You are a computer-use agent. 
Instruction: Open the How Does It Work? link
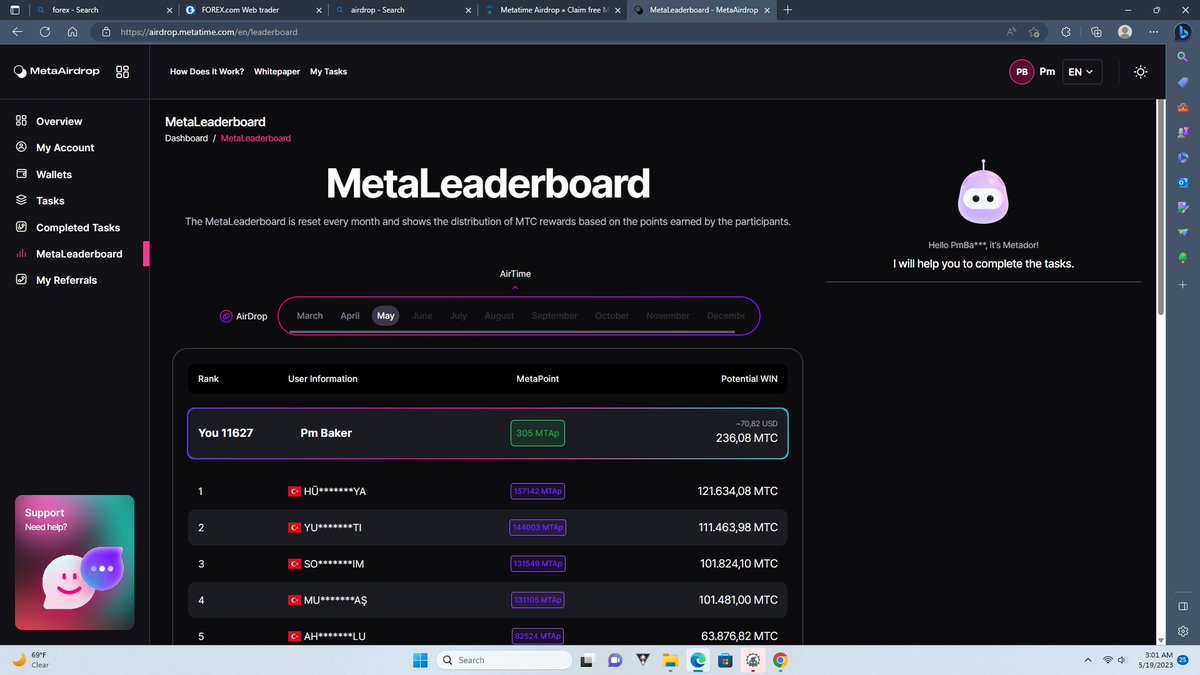(x=208, y=72)
